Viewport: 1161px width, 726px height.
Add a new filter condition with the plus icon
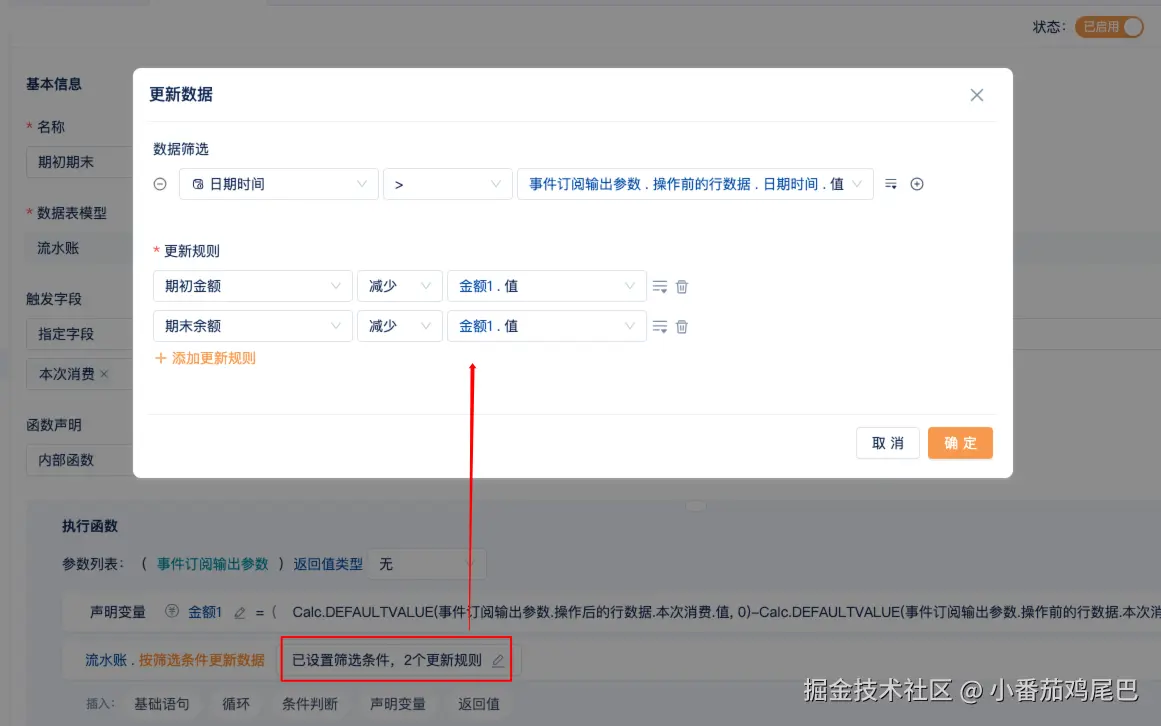(x=917, y=184)
